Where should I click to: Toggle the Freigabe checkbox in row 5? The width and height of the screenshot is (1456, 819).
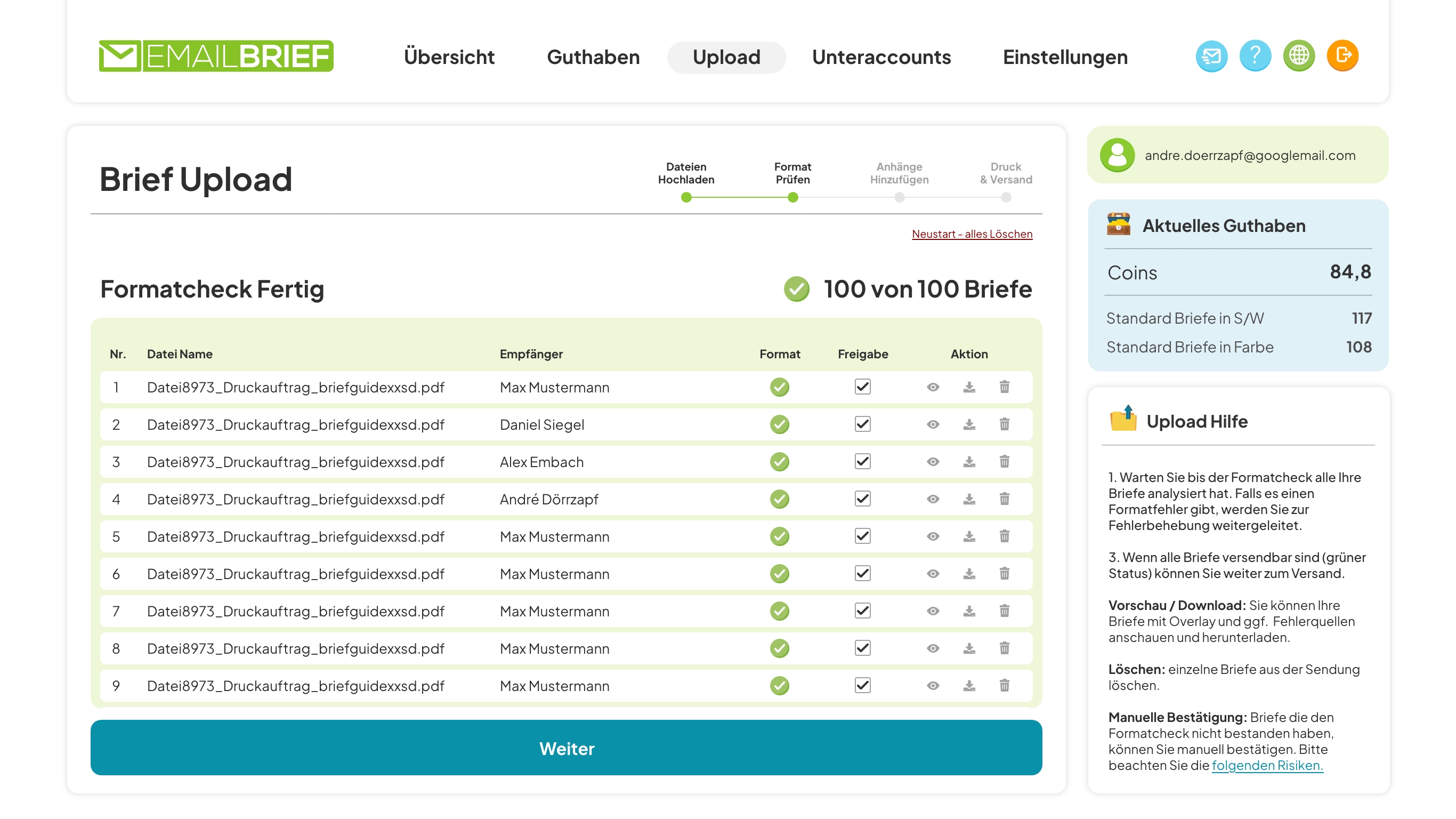[x=862, y=536]
